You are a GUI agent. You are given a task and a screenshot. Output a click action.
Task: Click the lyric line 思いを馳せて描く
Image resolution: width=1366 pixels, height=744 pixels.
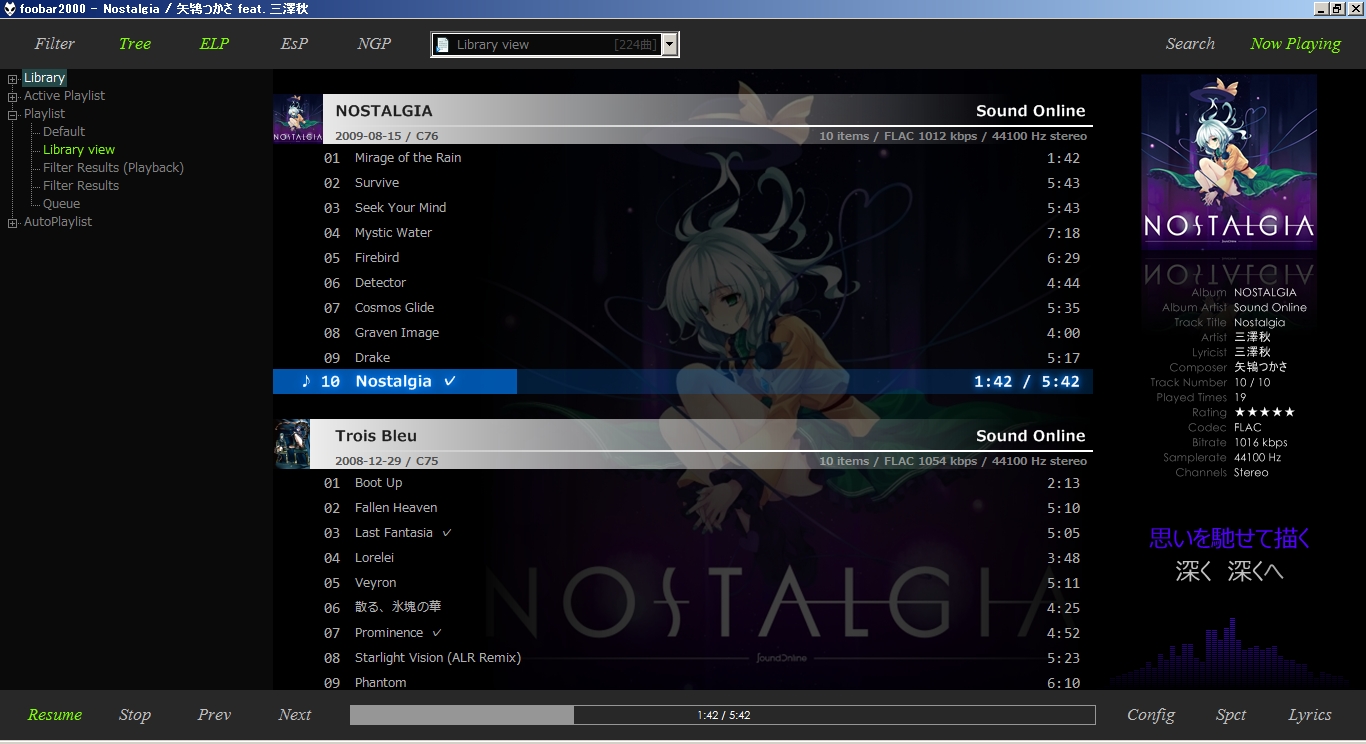(x=1230, y=538)
